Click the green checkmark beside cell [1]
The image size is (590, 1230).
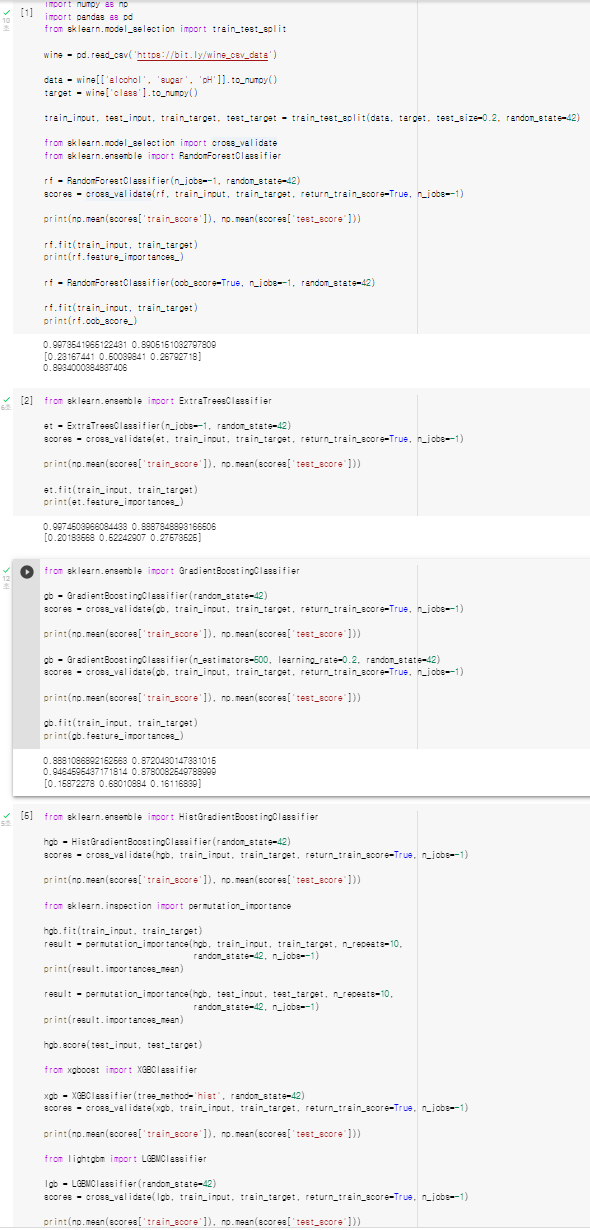pos(7,11)
